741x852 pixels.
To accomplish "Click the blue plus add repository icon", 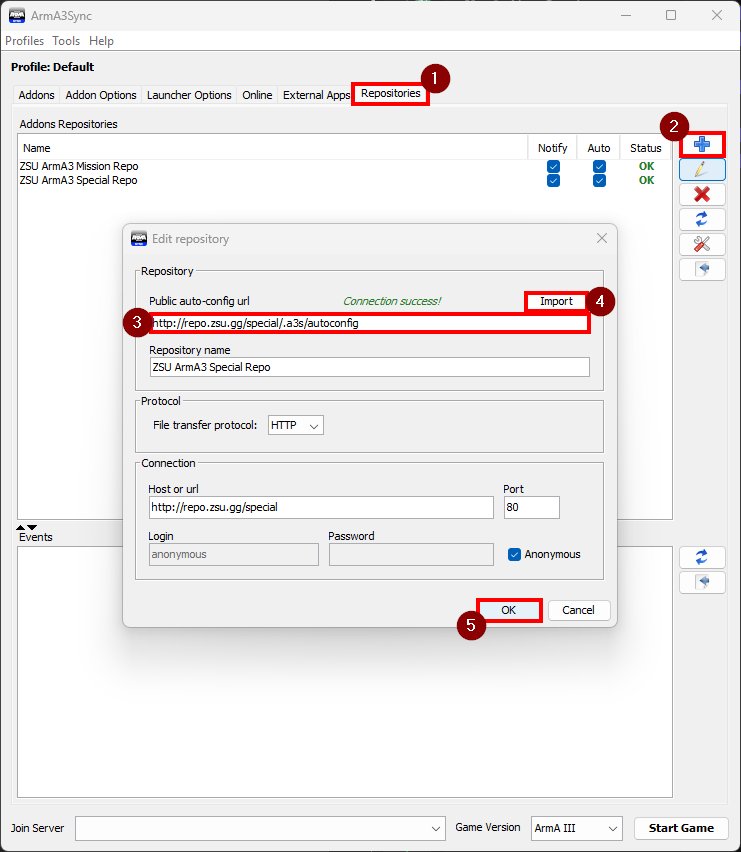I will pos(702,144).
